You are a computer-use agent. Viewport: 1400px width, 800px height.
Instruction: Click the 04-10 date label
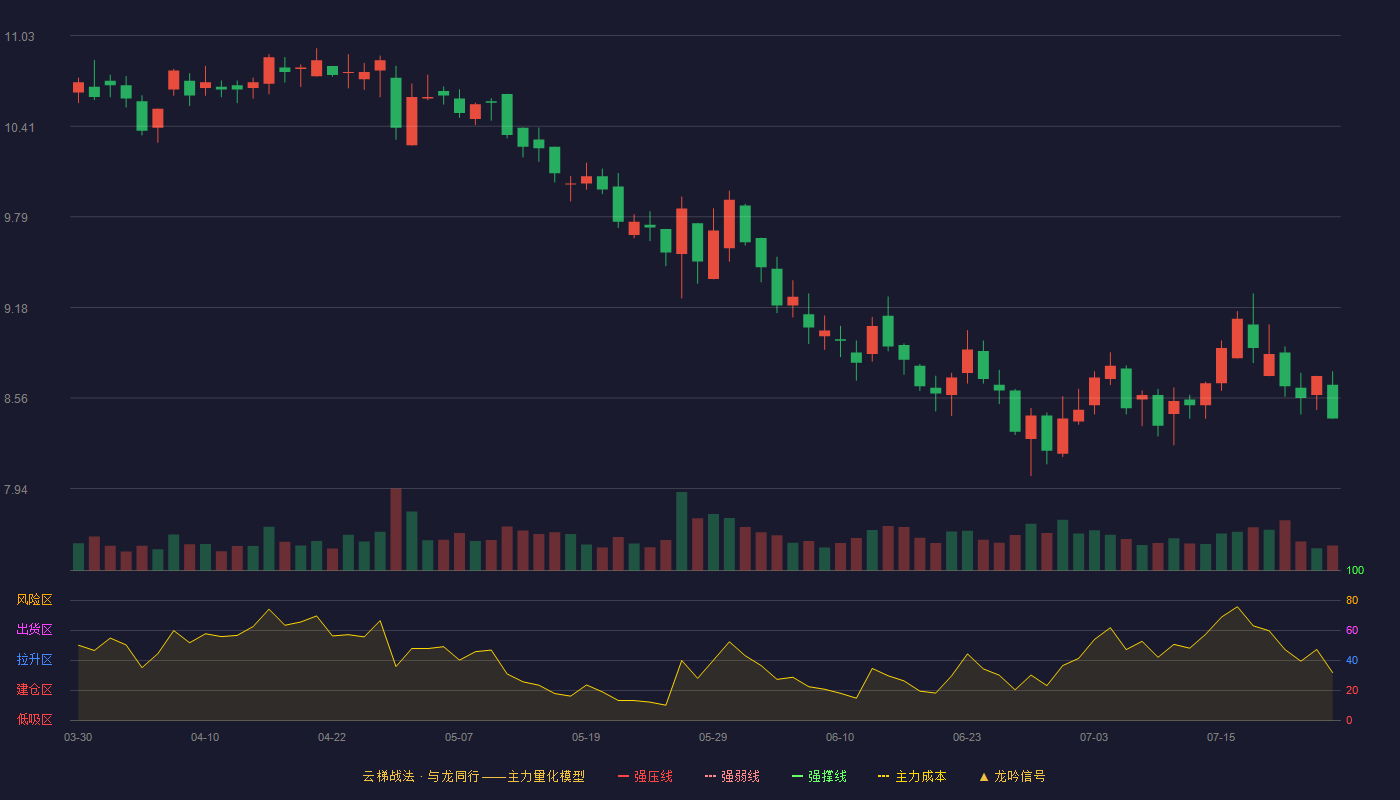pyautogui.click(x=205, y=737)
